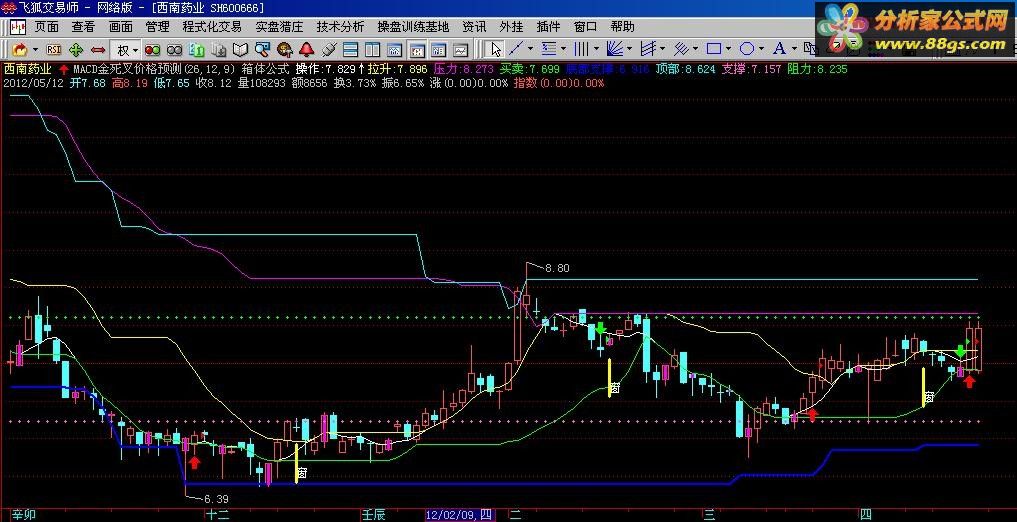Open the 操盘训练基地 menu

413,27
